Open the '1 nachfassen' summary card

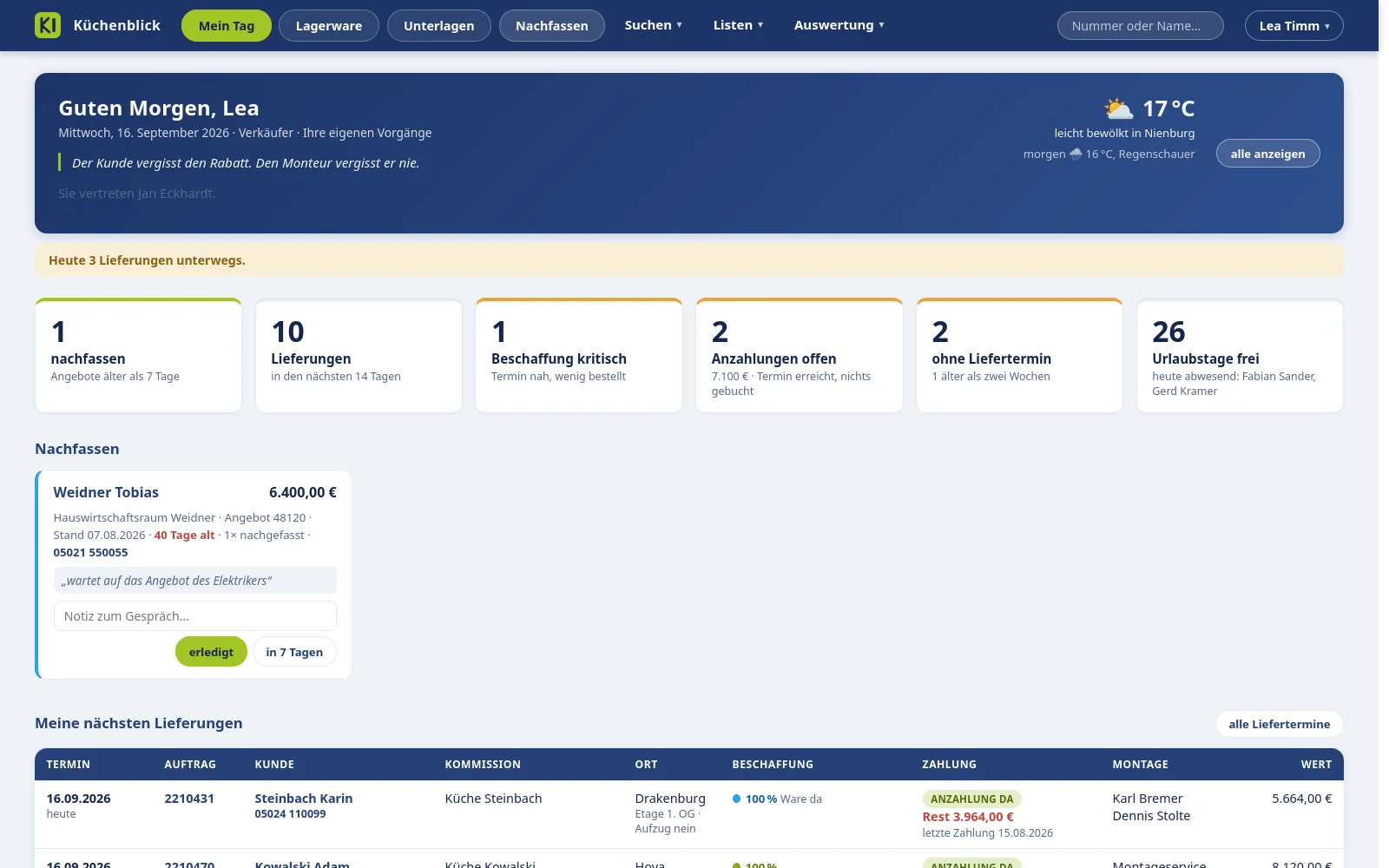pyautogui.click(x=138, y=356)
